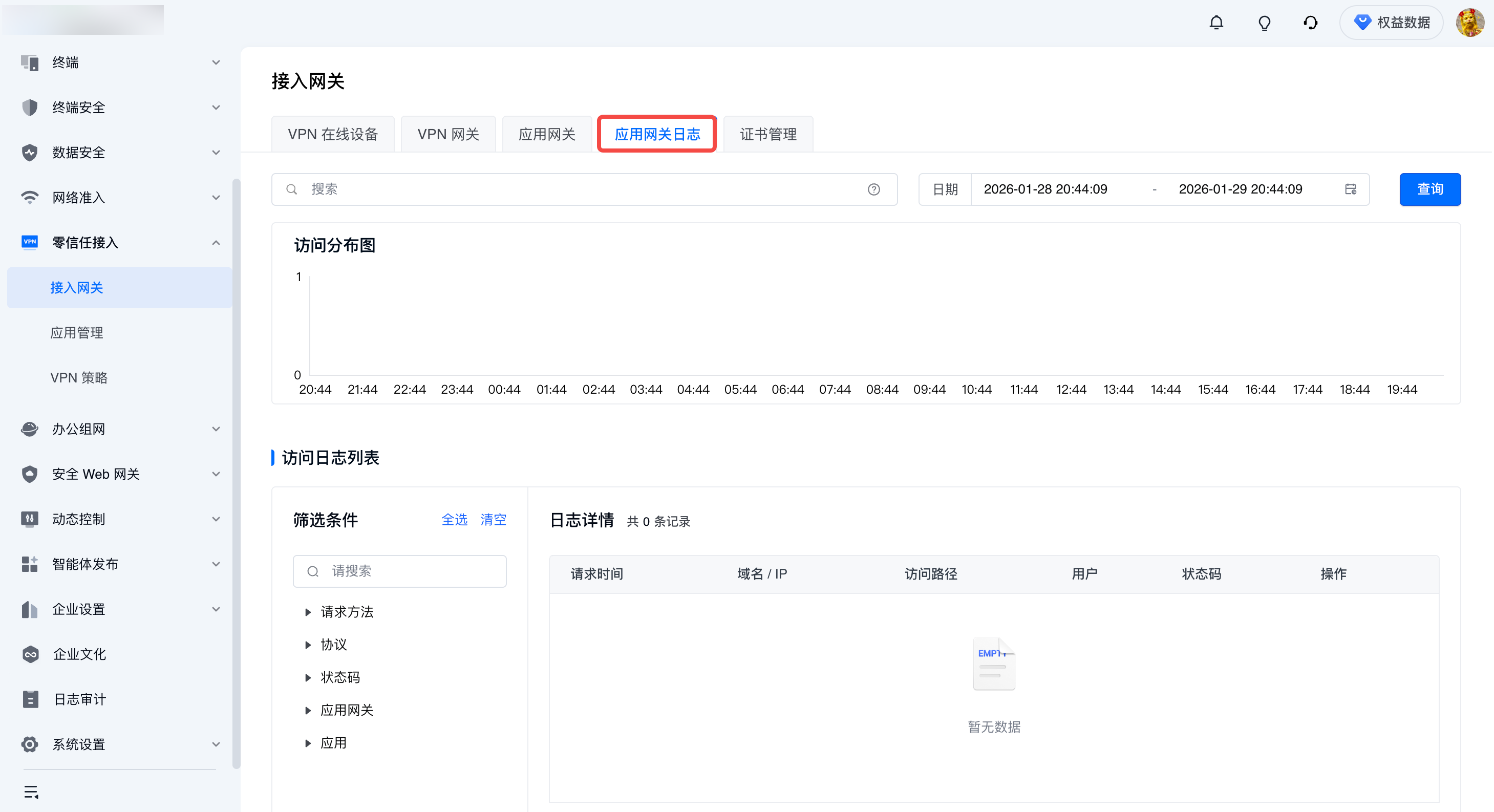
Task: Click the 日志审计 document icon
Action: click(x=30, y=699)
